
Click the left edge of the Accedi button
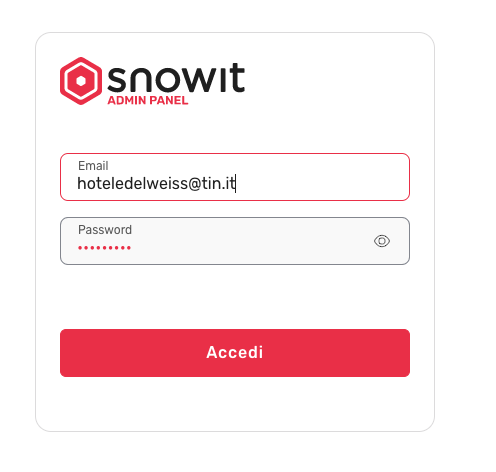[x=67, y=353]
